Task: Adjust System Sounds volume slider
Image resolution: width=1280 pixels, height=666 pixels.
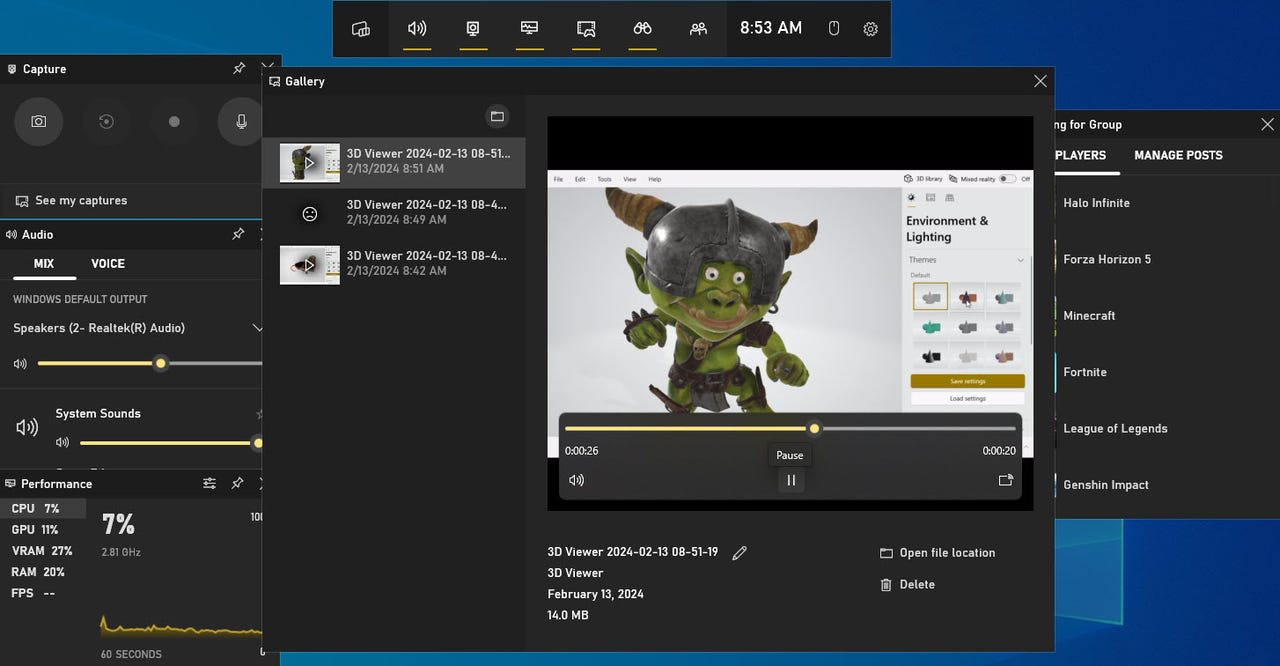Action: tap(170, 442)
